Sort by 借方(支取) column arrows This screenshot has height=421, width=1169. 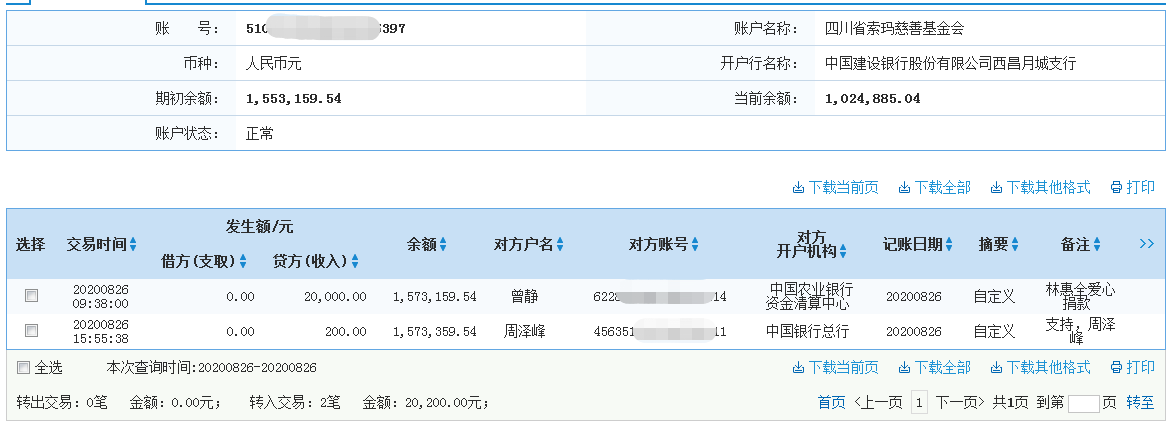[x=243, y=262]
